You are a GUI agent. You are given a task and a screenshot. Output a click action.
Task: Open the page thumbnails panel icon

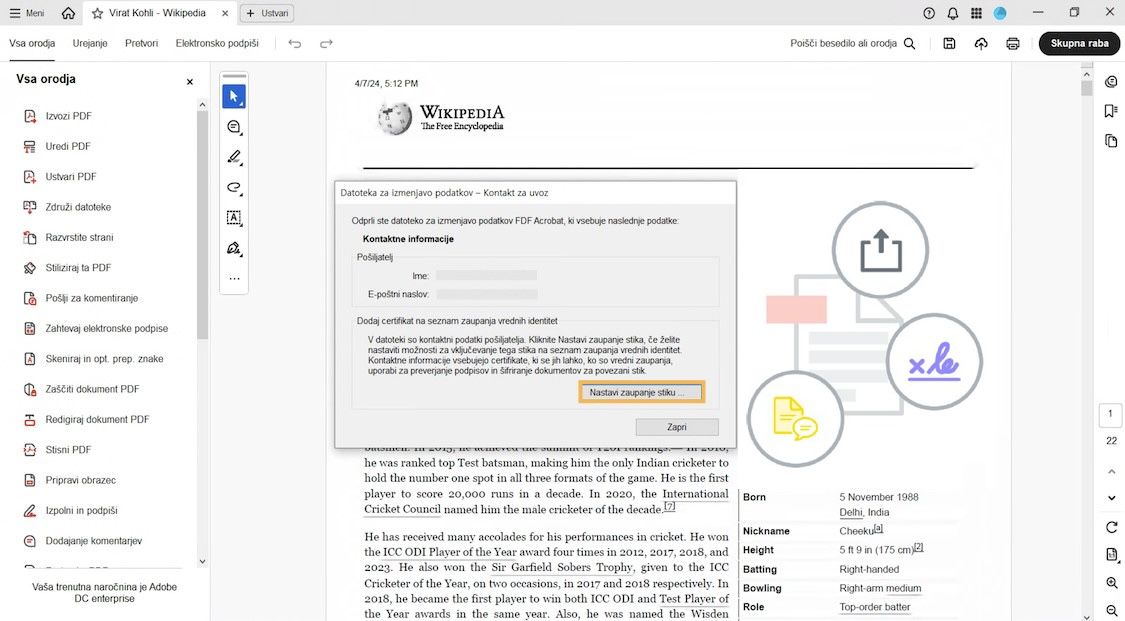[x=1111, y=141]
